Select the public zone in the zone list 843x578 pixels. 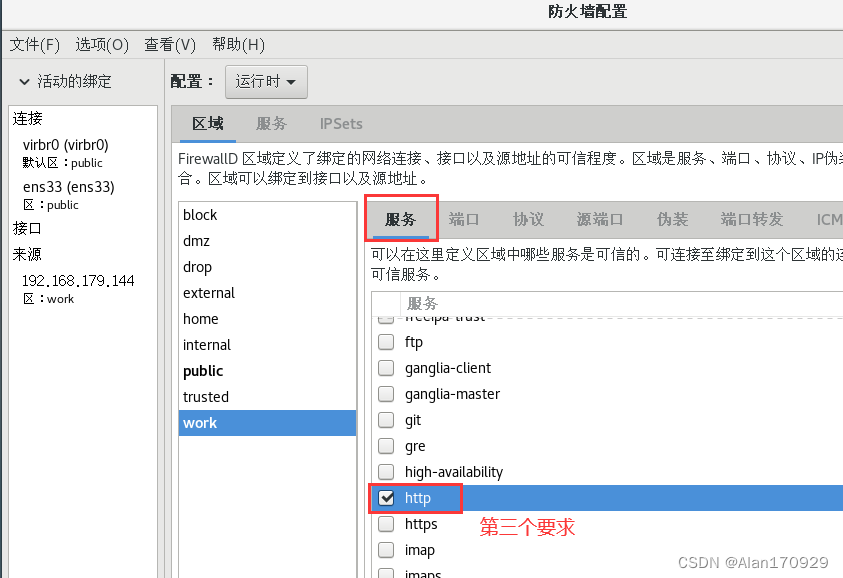[x=203, y=370]
